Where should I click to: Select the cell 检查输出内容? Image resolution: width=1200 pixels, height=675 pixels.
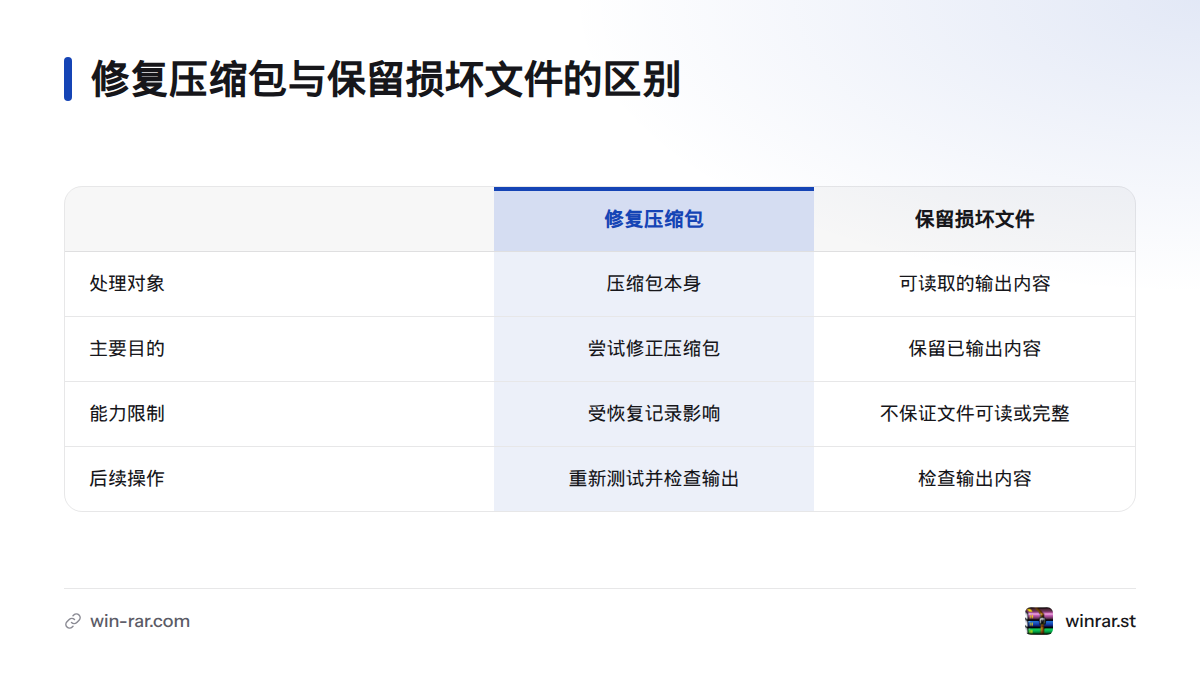click(975, 479)
